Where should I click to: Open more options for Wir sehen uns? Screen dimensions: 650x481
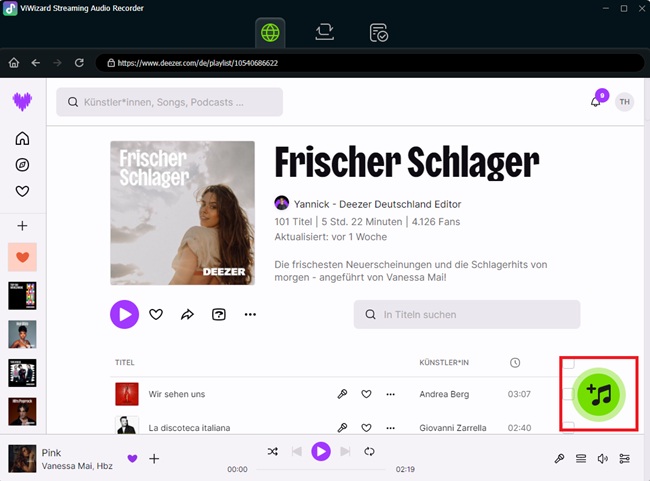coord(390,394)
